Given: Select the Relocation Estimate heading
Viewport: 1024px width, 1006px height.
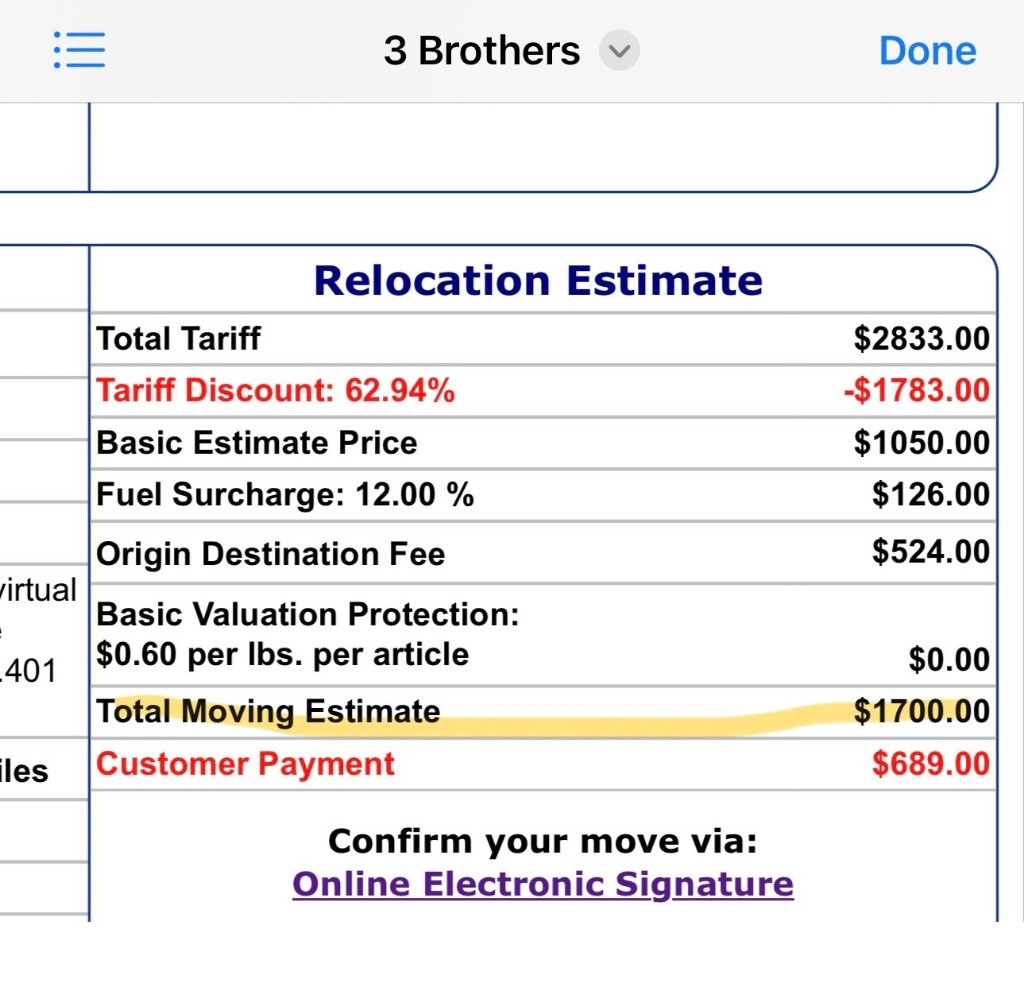Looking at the screenshot, I should (x=538, y=281).
